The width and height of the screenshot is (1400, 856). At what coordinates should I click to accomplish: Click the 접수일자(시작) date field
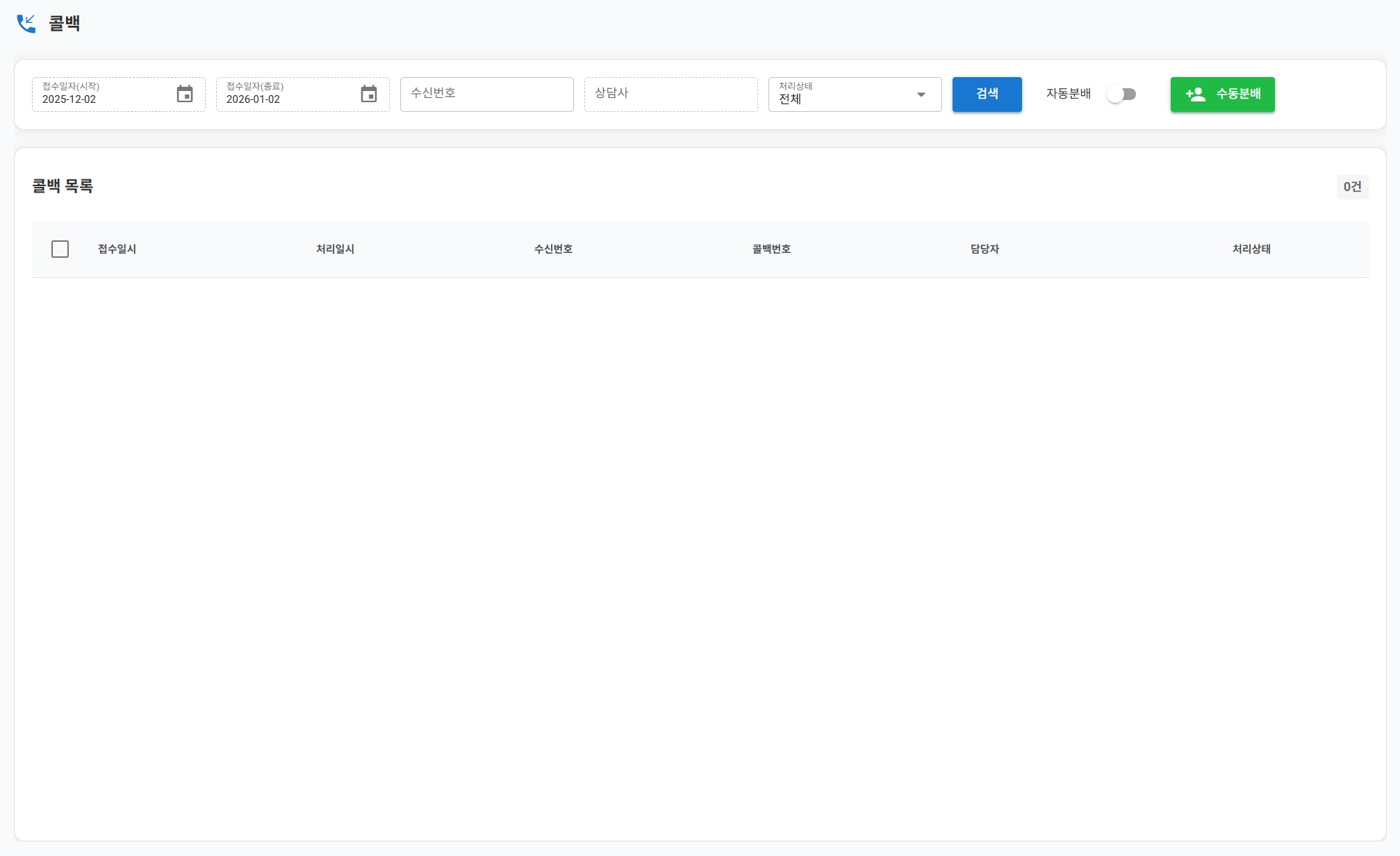104,94
